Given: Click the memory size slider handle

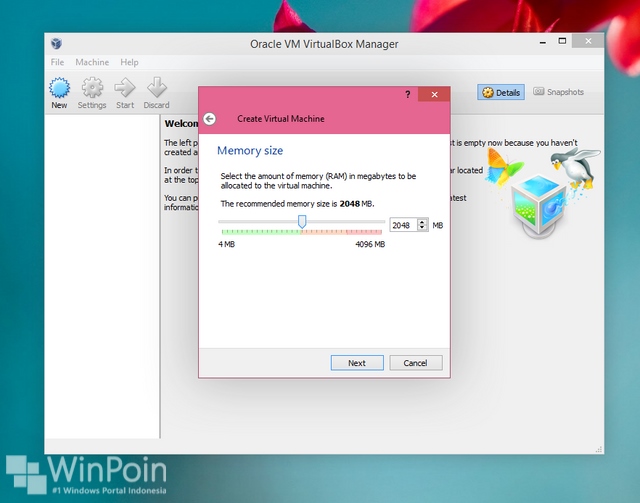Looking at the screenshot, I should coord(302,222).
